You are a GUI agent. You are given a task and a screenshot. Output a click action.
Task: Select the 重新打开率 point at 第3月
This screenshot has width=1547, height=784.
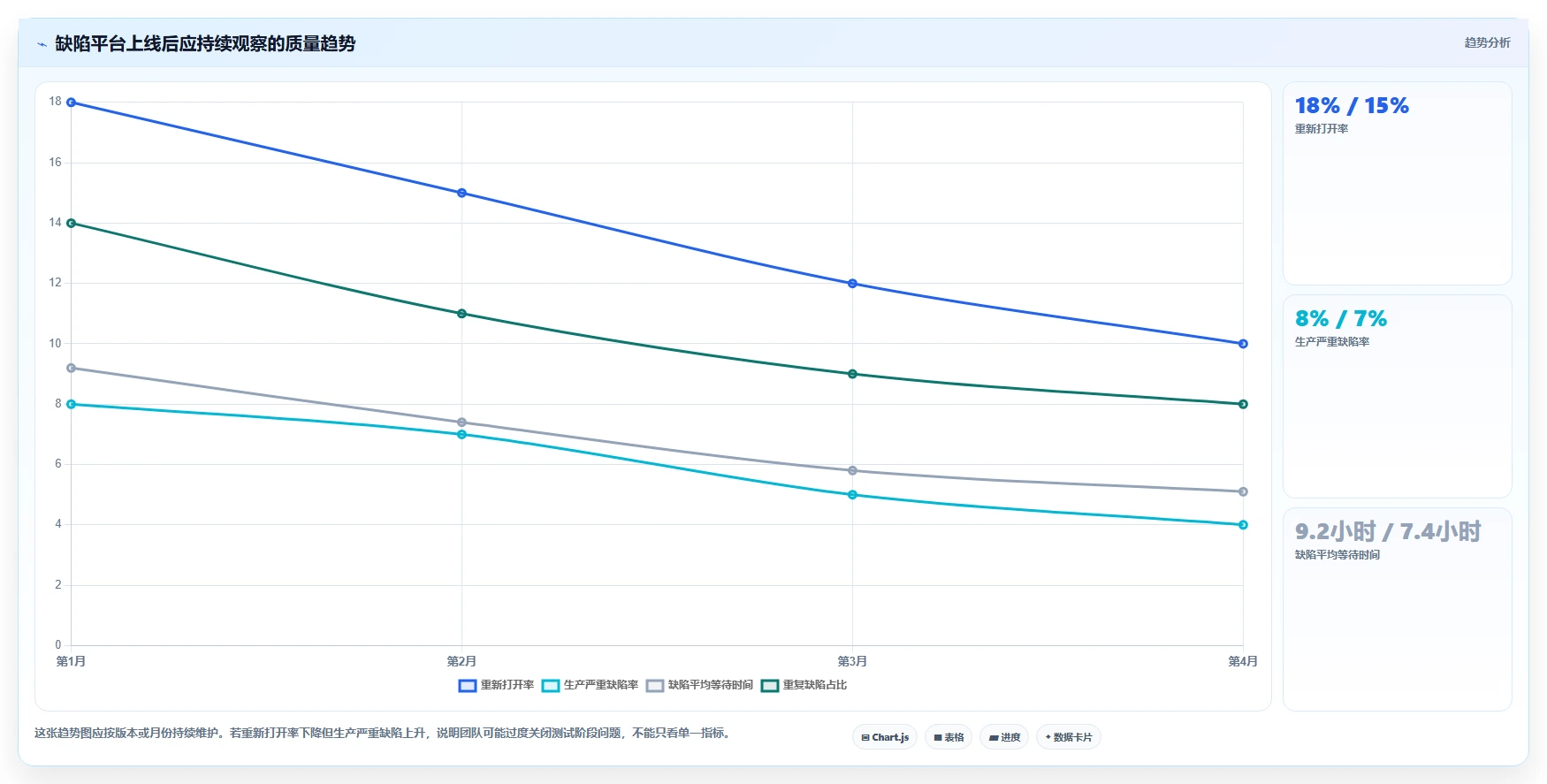[x=852, y=284]
